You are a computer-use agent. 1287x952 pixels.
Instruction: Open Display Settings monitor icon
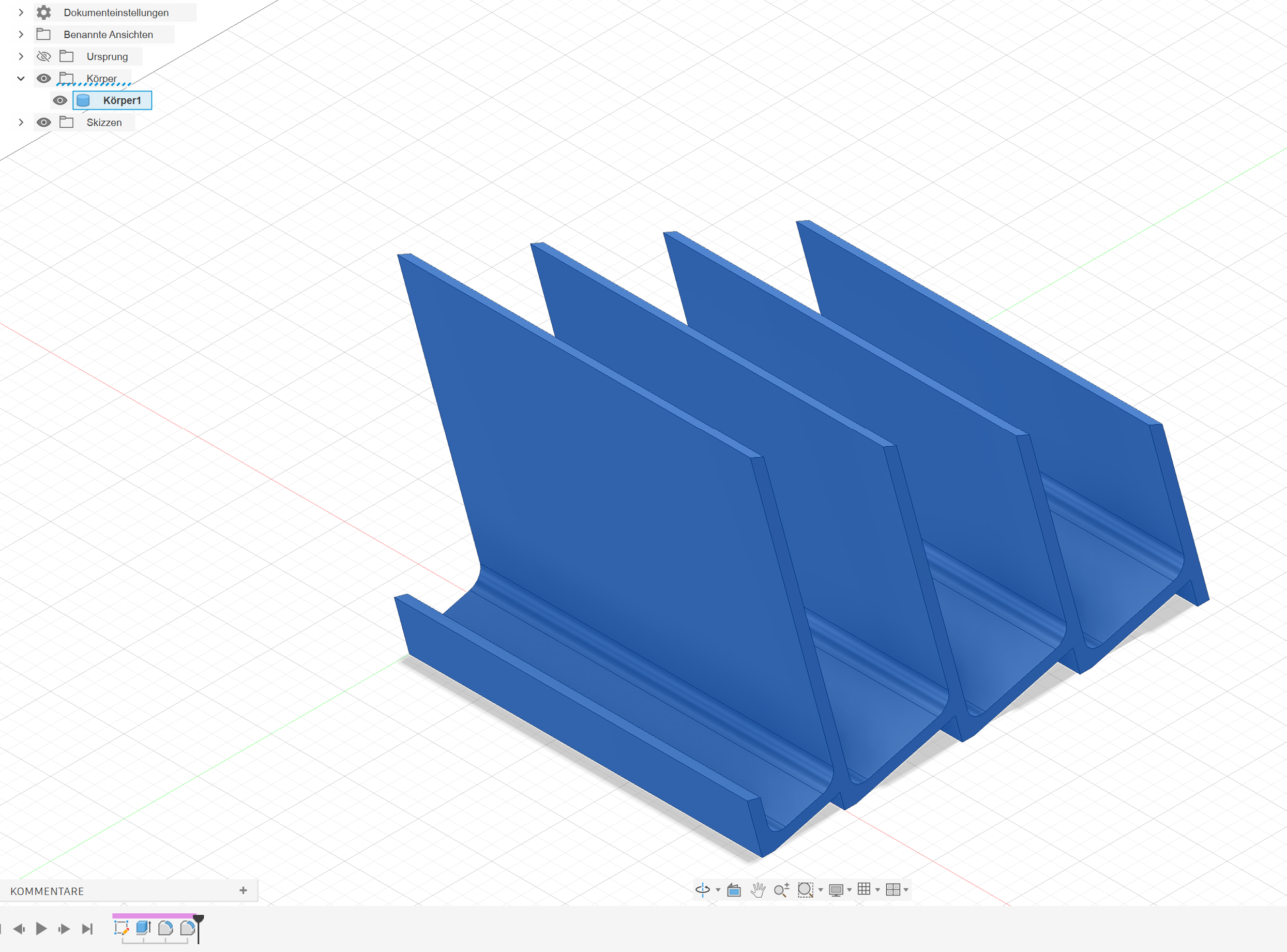click(836, 890)
